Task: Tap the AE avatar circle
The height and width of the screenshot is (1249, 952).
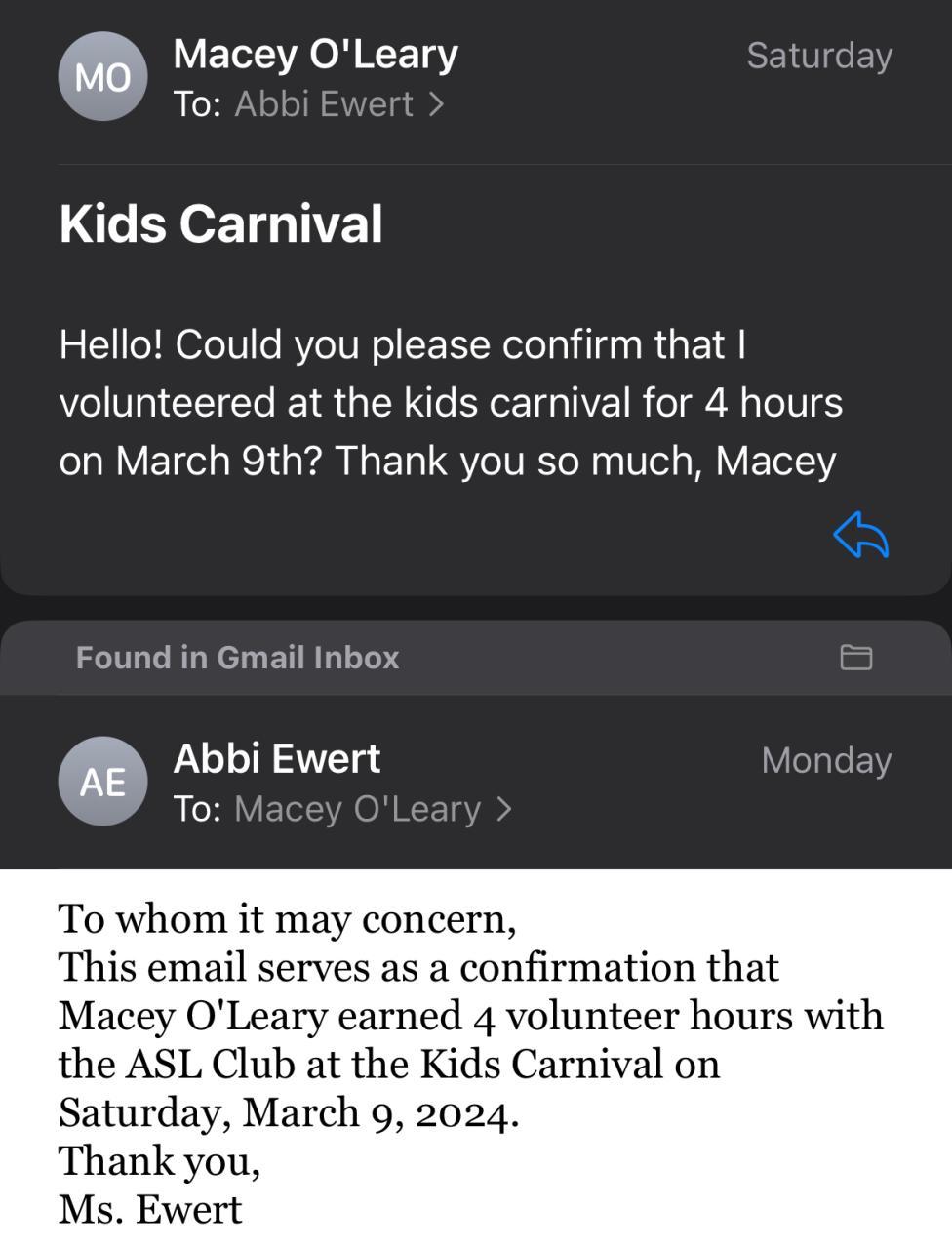Action: click(103, 782)
